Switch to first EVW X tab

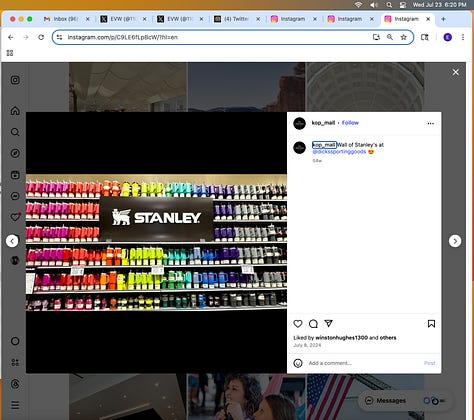click(124, 19)
